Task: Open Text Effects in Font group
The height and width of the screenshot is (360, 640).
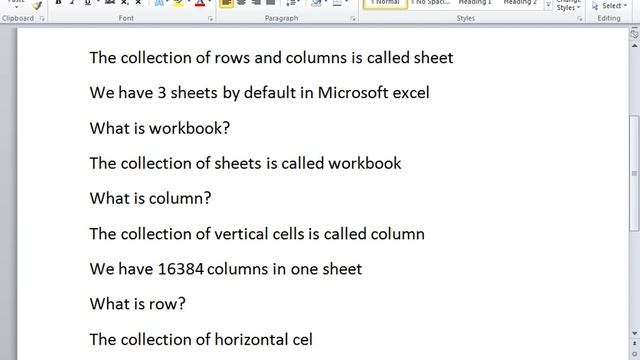Action: pyautogui.click(x=159, y=3)
